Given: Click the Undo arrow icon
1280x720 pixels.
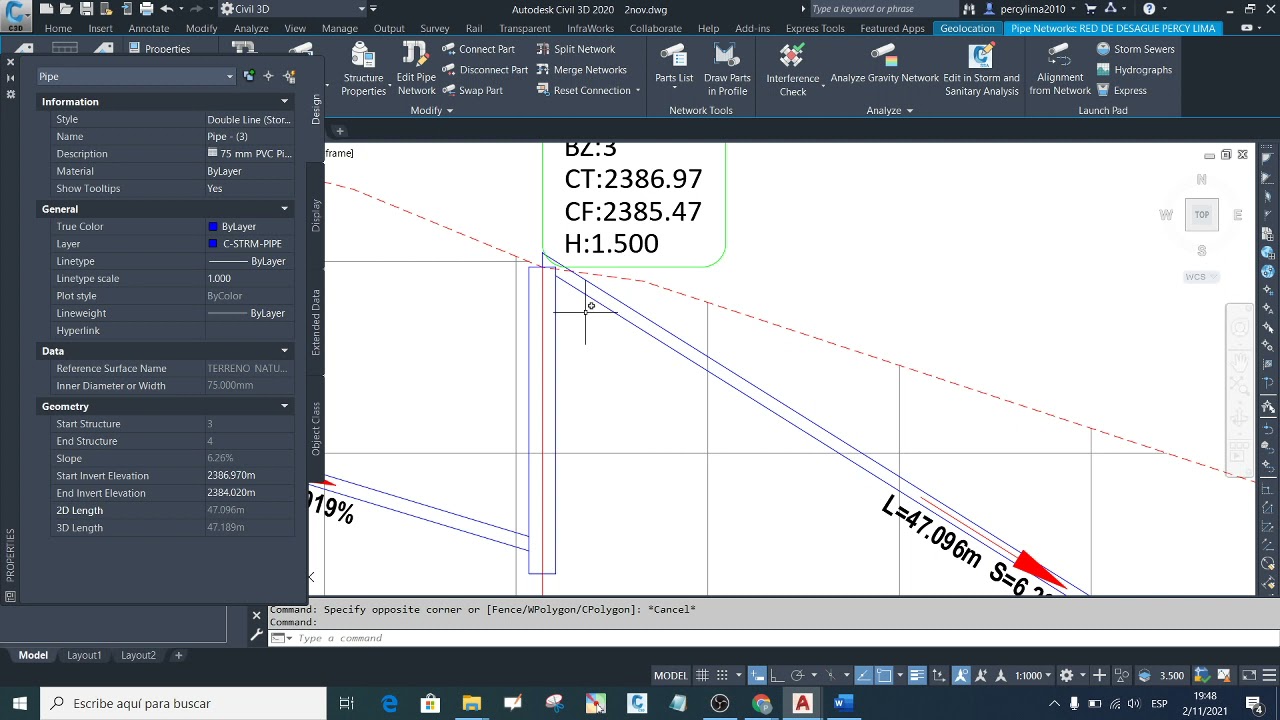Looking at the screenshot, I should click(x=166, y=9).
